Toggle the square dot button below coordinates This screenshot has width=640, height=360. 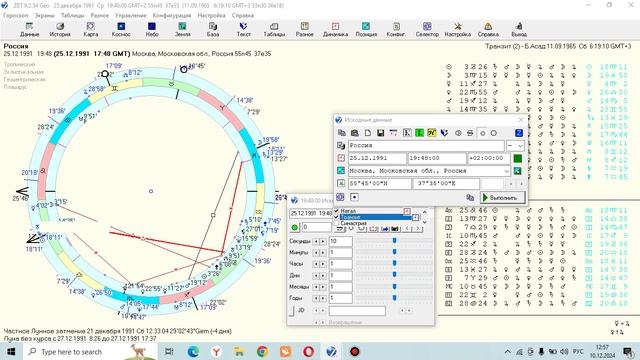click(x=354, y=197)
